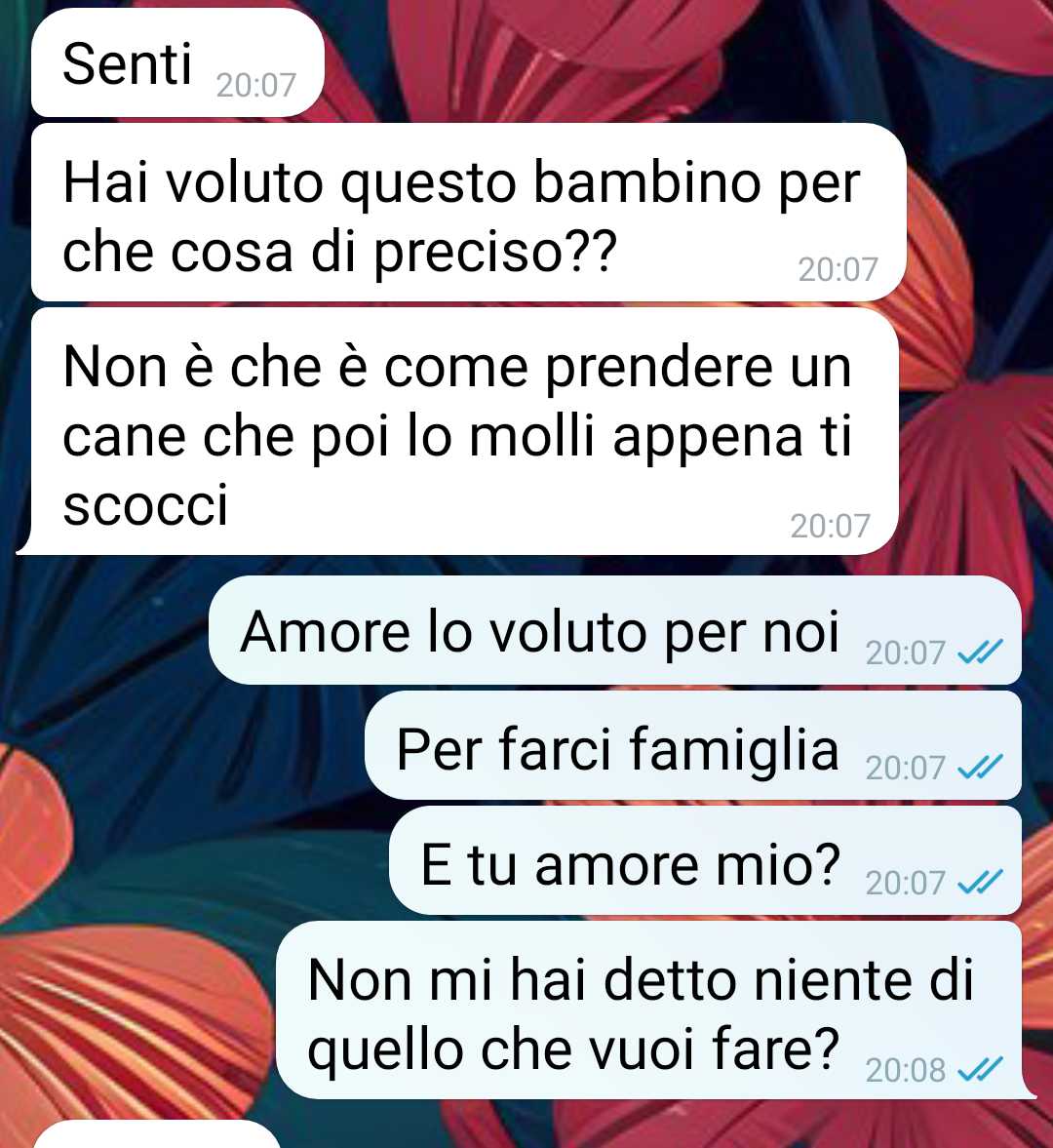Select the "E tu amore mio?" message
The image size is (1053, 1148).
pyautogui.click(x=706, y=861)
